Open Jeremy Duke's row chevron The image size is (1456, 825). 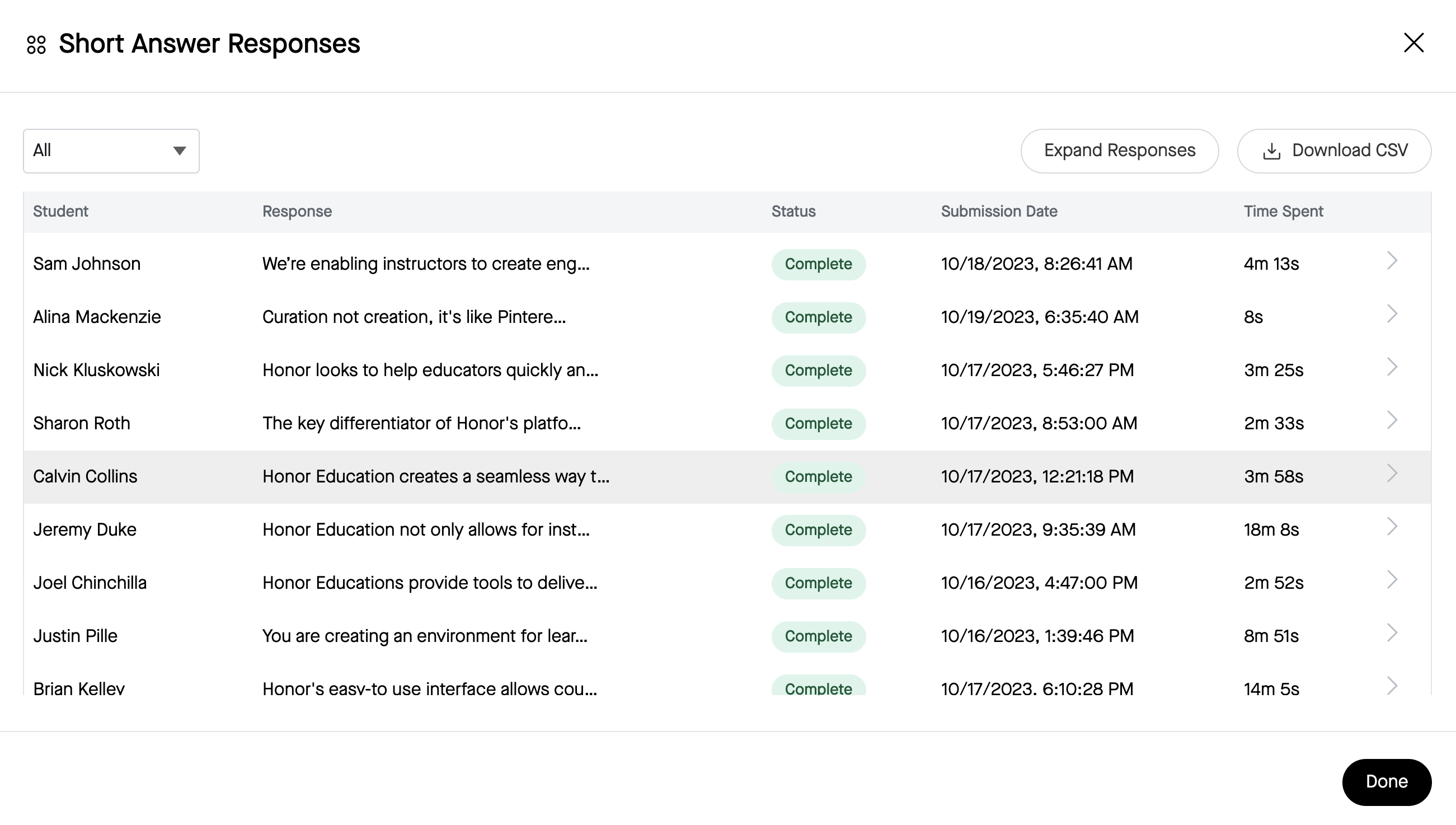(x=1392, y=527)
